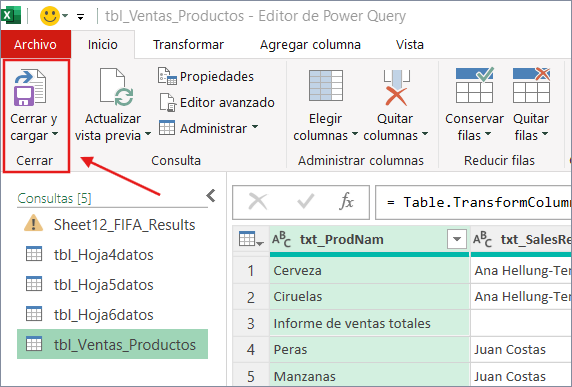572x387 pixels.
Task: Click the Propiedades icon
Action: click(167, 76)
